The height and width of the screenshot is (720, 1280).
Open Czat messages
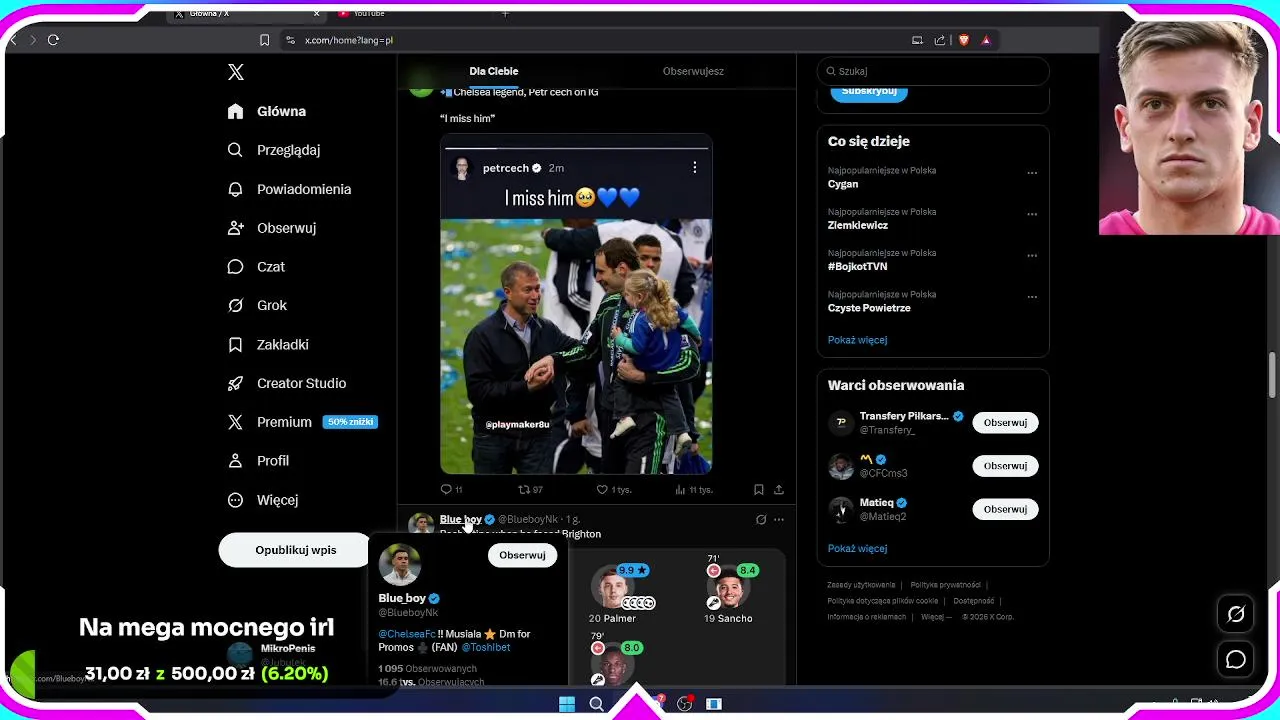tap(256, 267)
